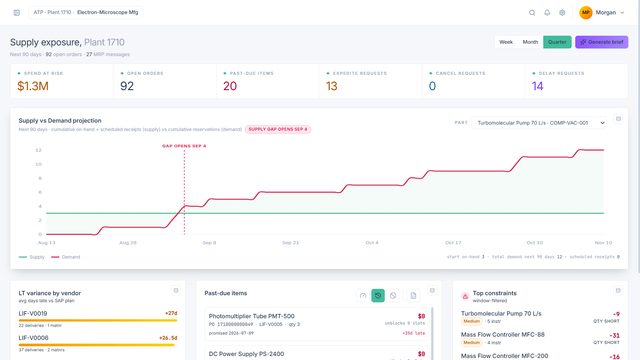Select the clock filter icon in Past-due items
Viewport: 640px width, 360px height.
pos(393,296)
